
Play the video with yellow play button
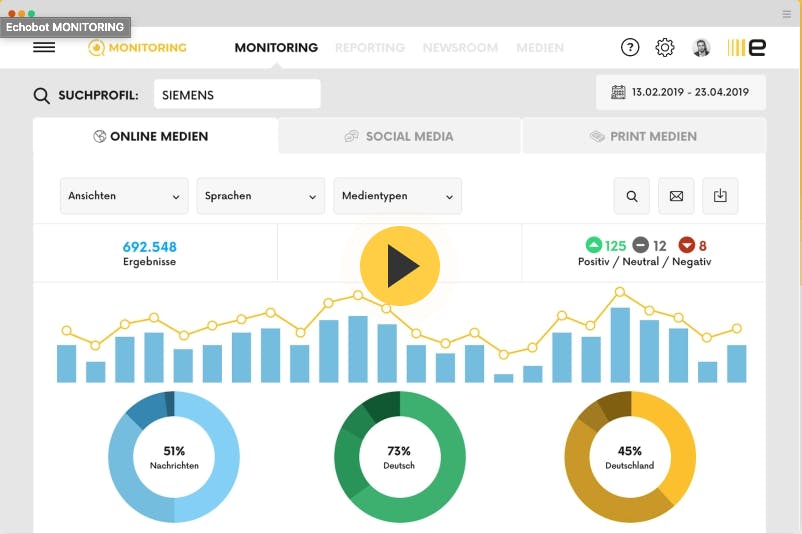(x=400, y=266)
